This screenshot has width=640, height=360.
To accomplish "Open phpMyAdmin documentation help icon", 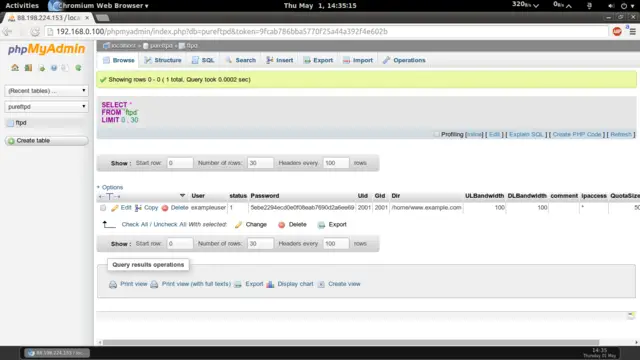I will [x=54, y=68].
